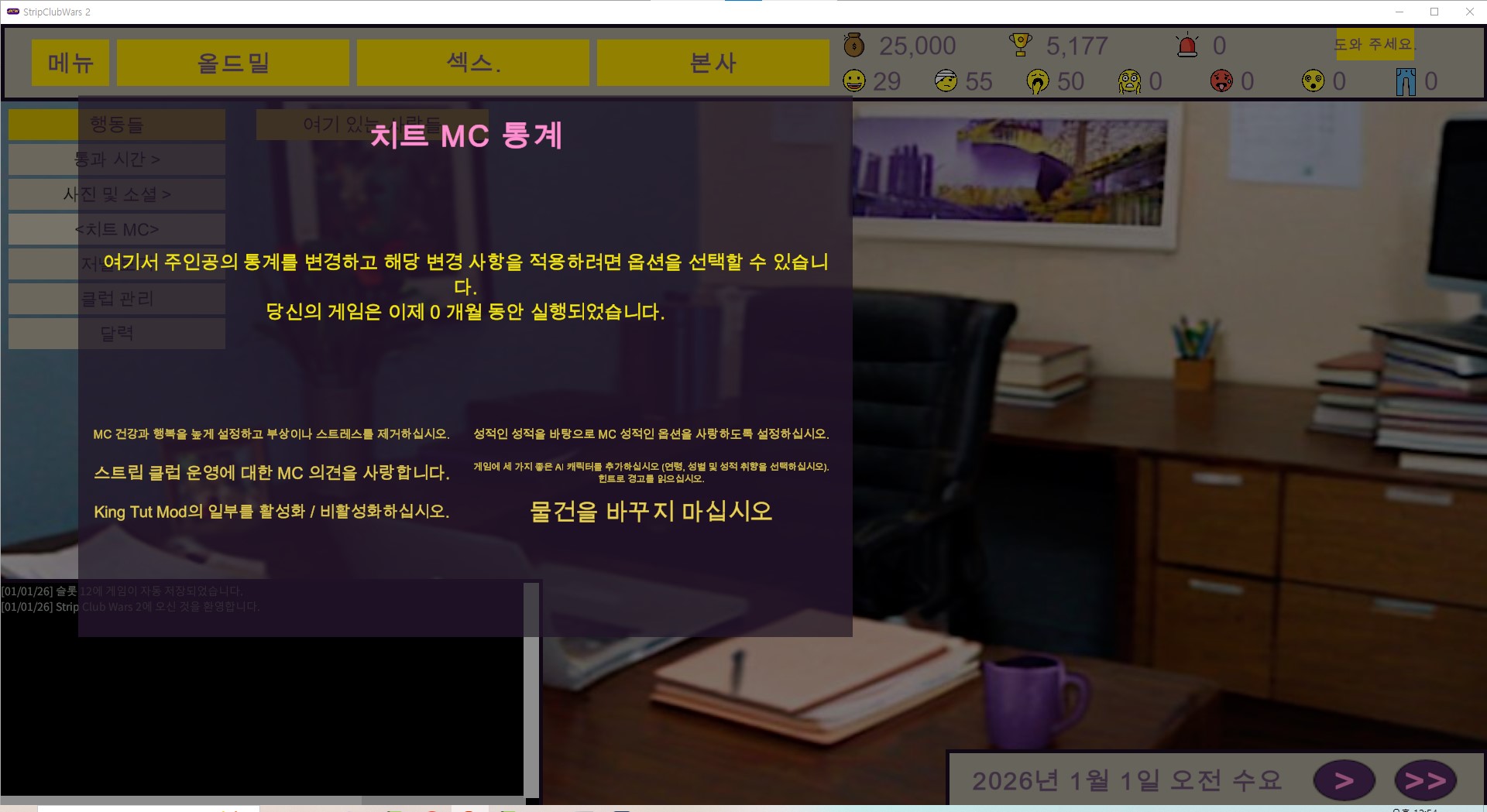Click the Club Wars 2 welcome log entry
Screen dimensions: 1487x812
[x=131, y=607]
